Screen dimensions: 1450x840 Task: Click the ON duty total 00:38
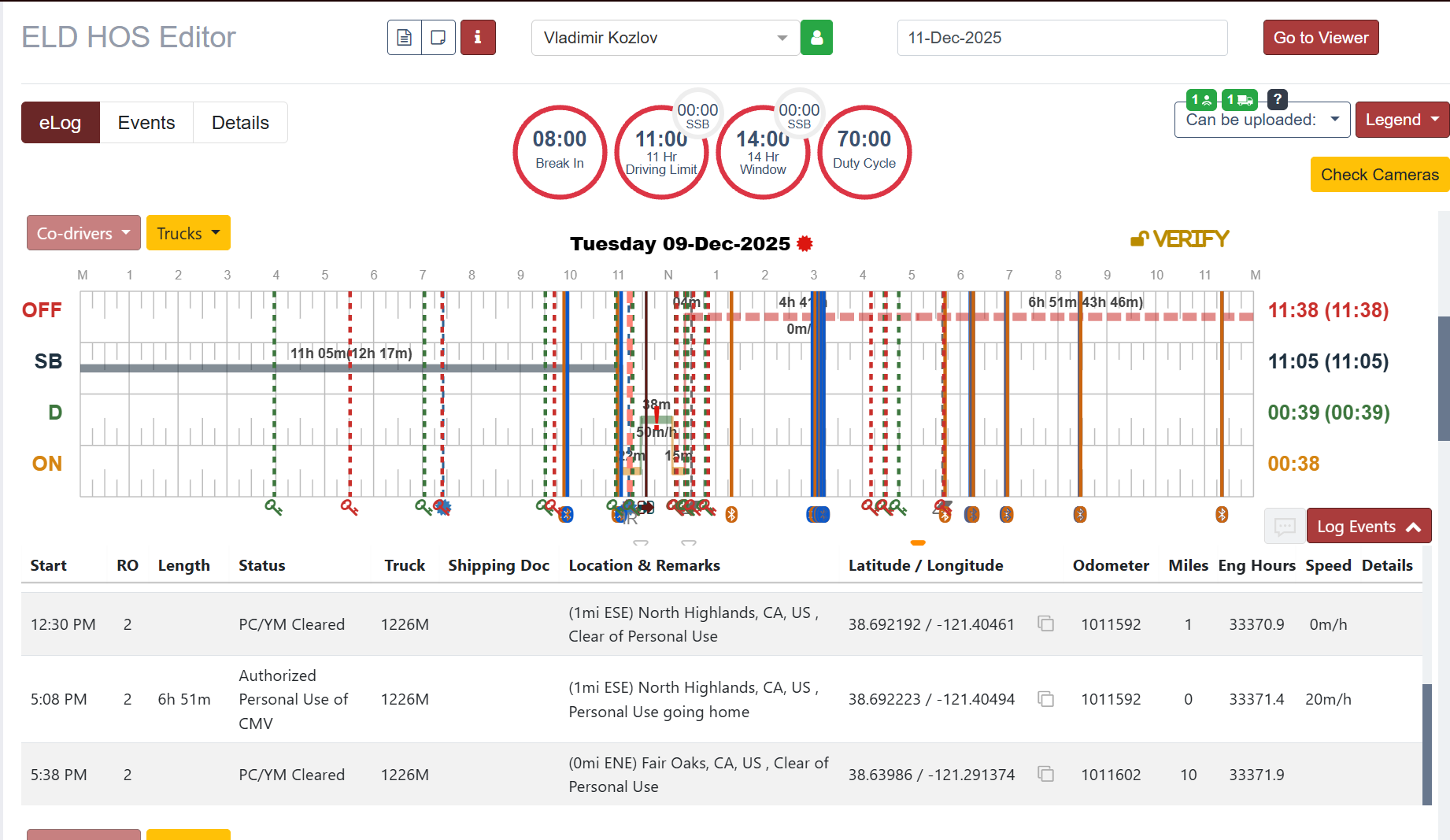point(1293,464)
